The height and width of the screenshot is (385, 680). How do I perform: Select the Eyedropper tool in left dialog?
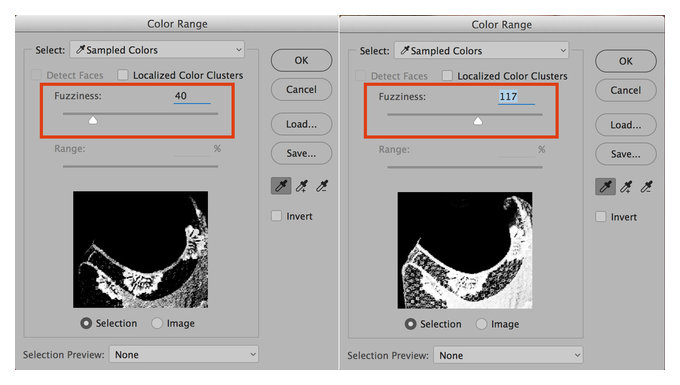(281, 186)
